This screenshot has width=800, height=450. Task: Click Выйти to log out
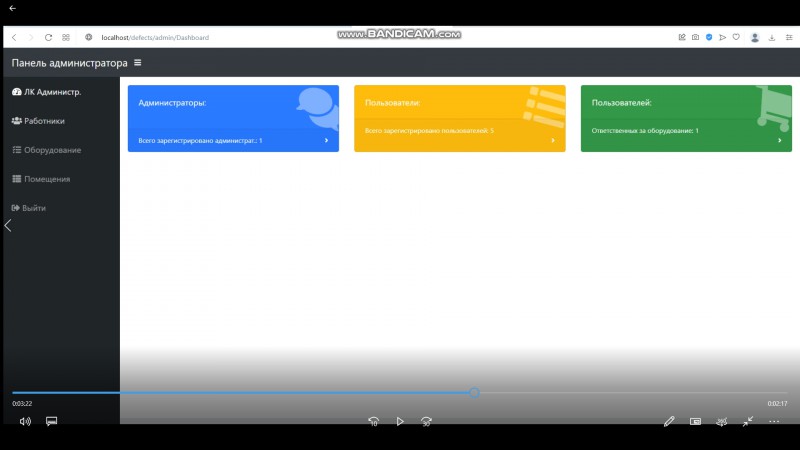29,208
